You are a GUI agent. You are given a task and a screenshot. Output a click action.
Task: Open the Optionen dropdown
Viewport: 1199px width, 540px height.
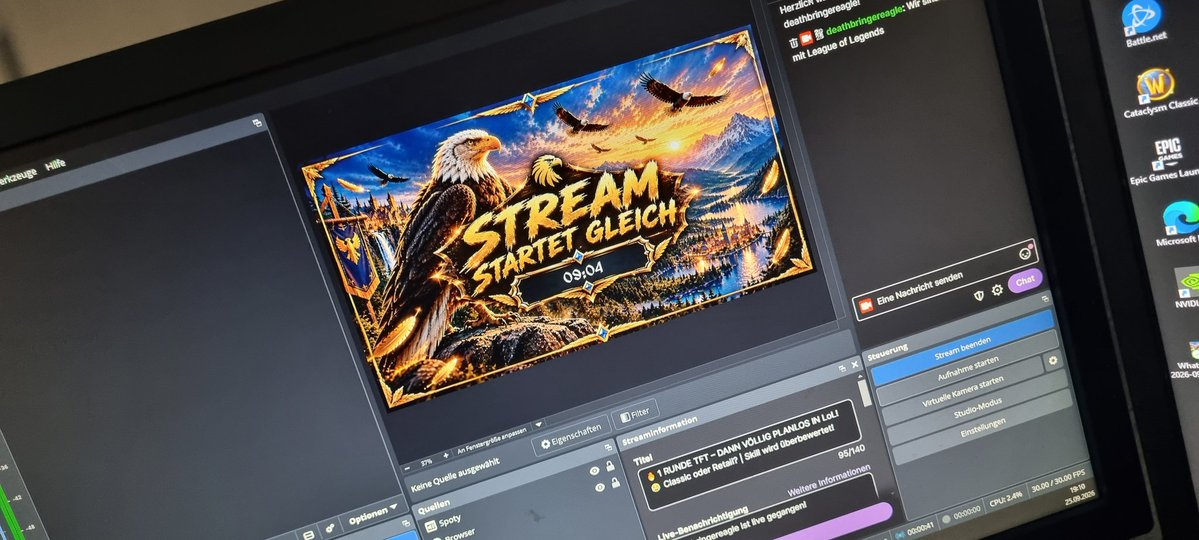(x=374, y=512)
